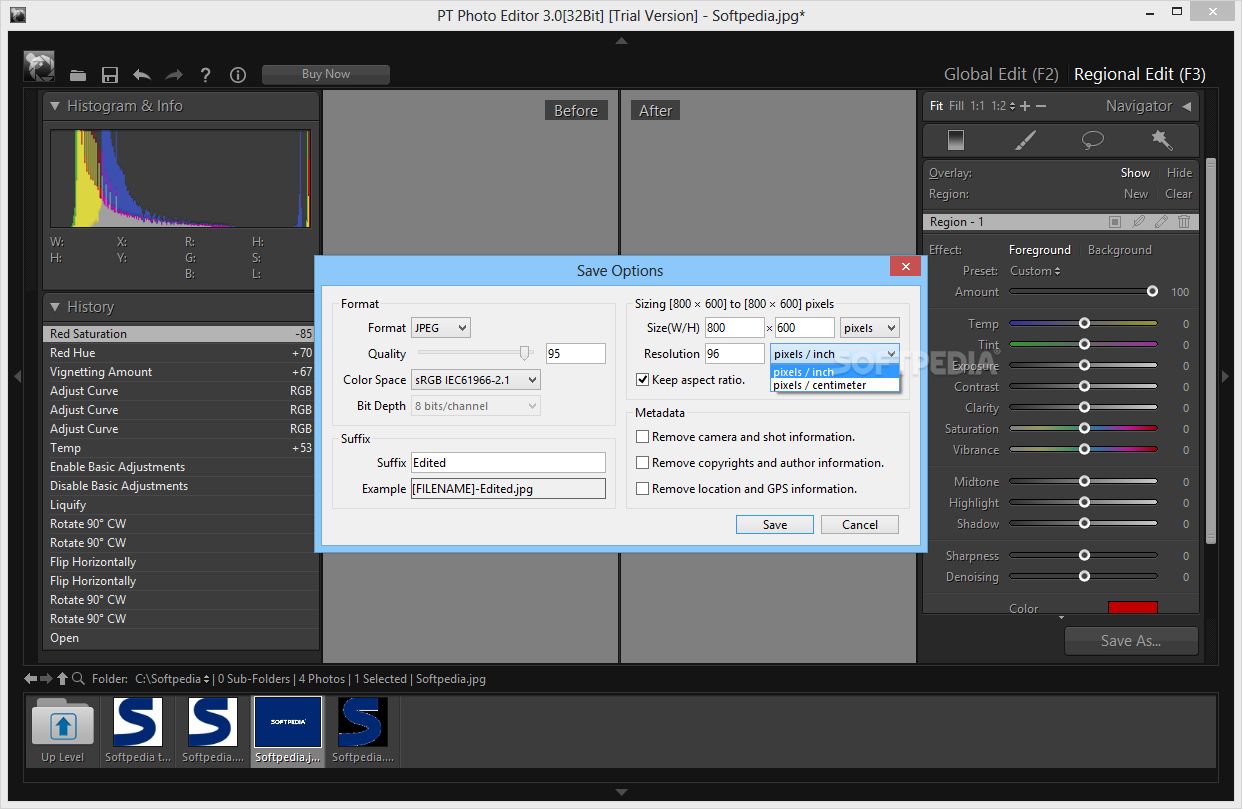This screenshot has height=809, width=1242.
Task: Switch Effect to Background
Action: [1119, 250]
